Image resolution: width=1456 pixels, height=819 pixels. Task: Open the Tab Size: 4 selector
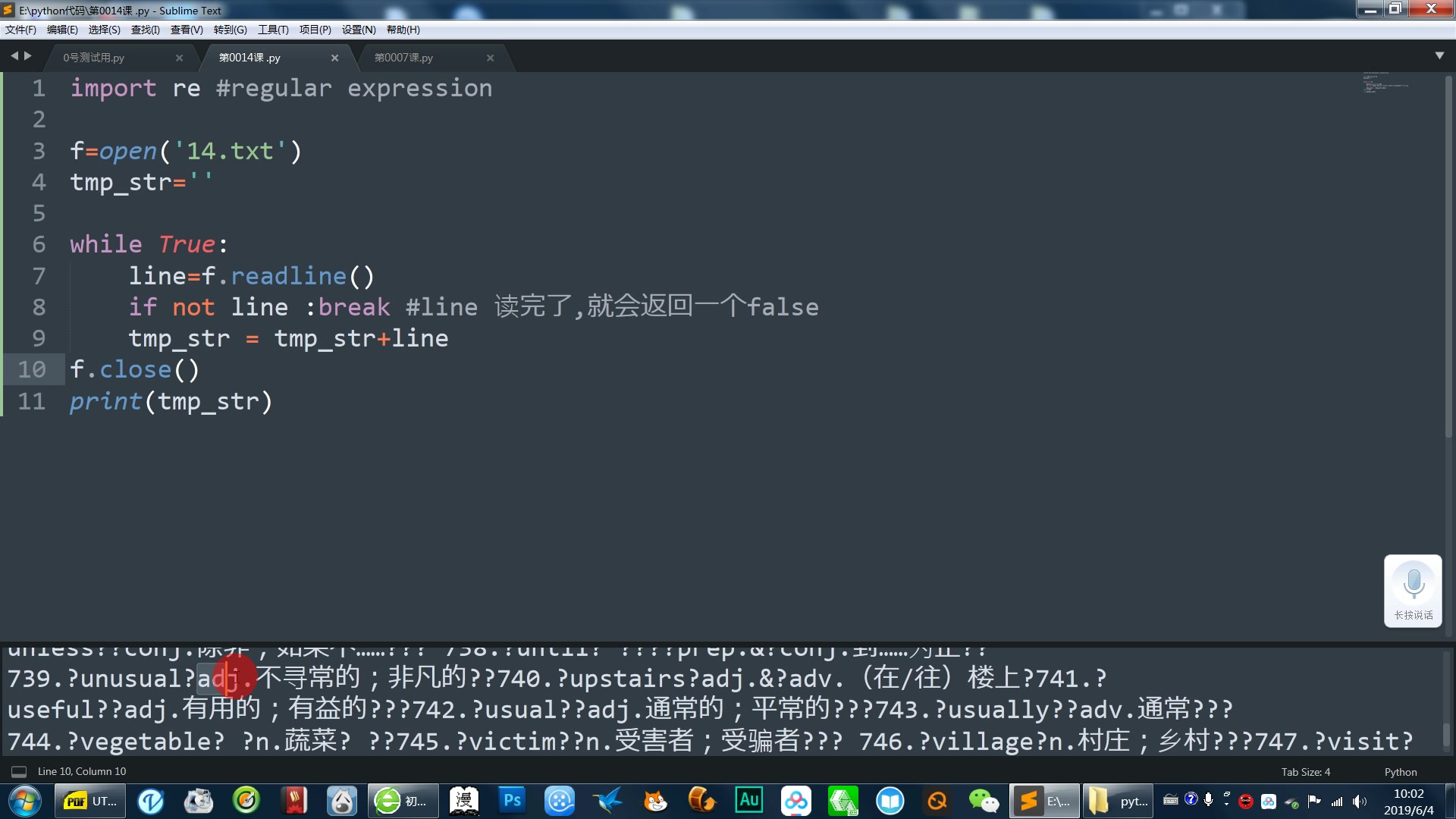pyautogui.click(x=1305, y=771)
